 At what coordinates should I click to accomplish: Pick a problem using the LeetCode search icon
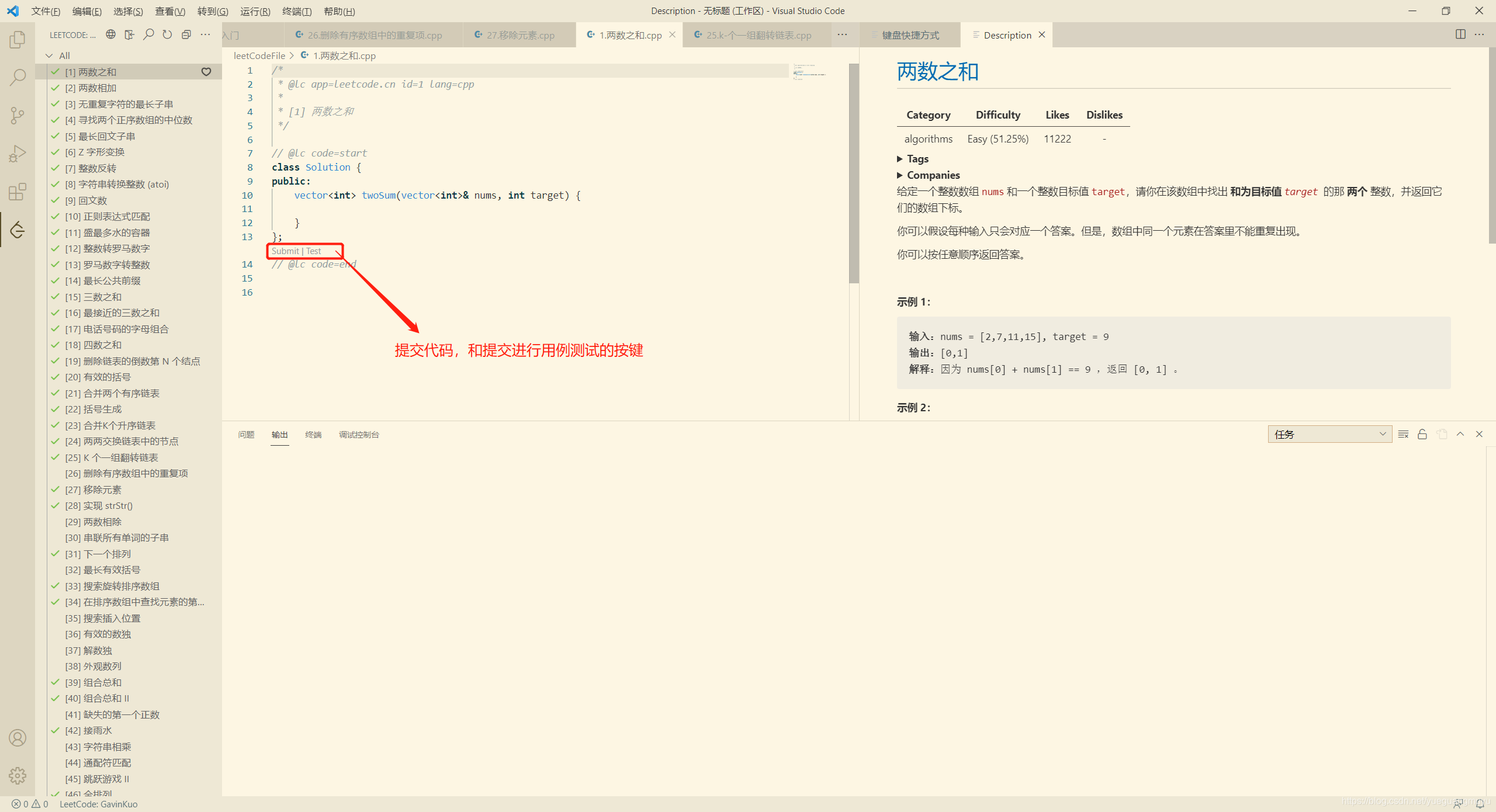148,34
